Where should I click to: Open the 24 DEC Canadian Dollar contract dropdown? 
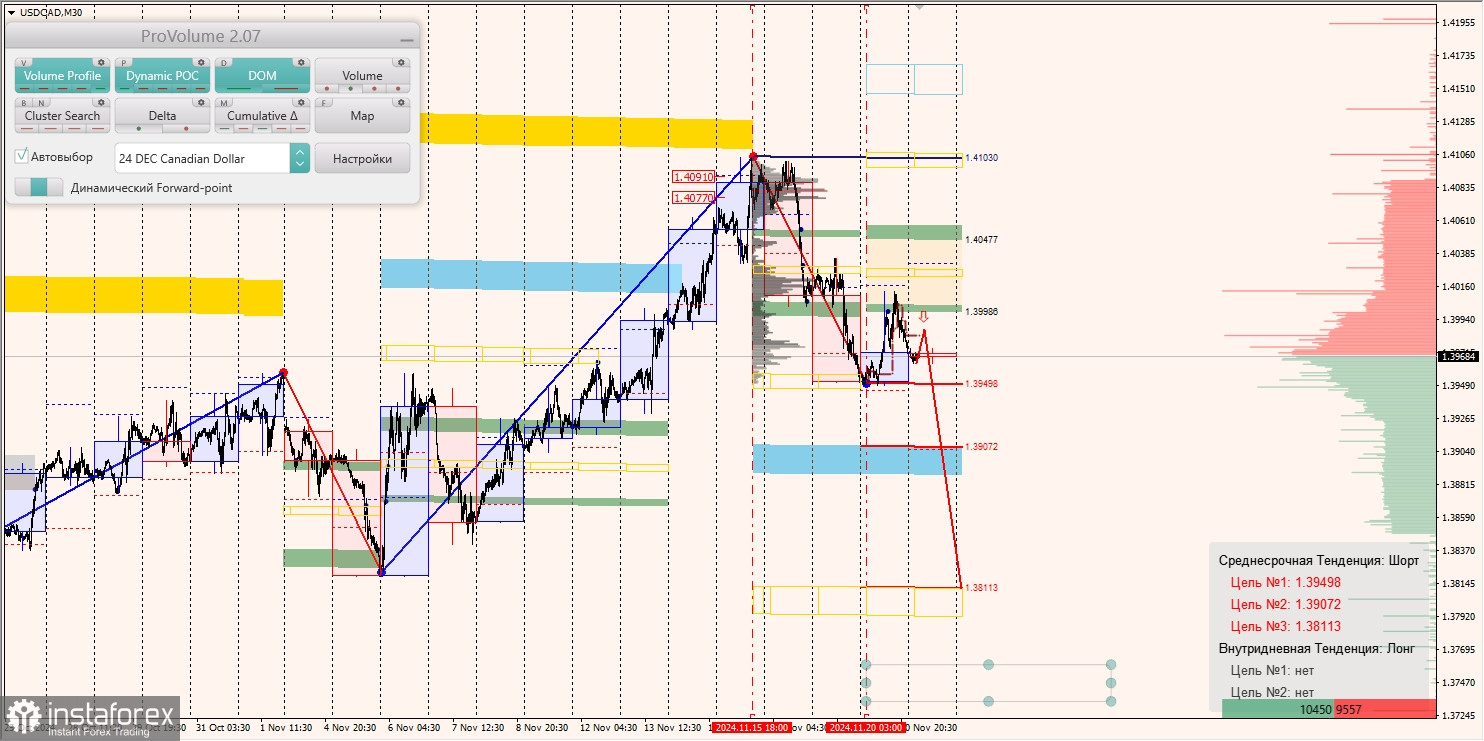pyautogui.click(x=212, y=158)
